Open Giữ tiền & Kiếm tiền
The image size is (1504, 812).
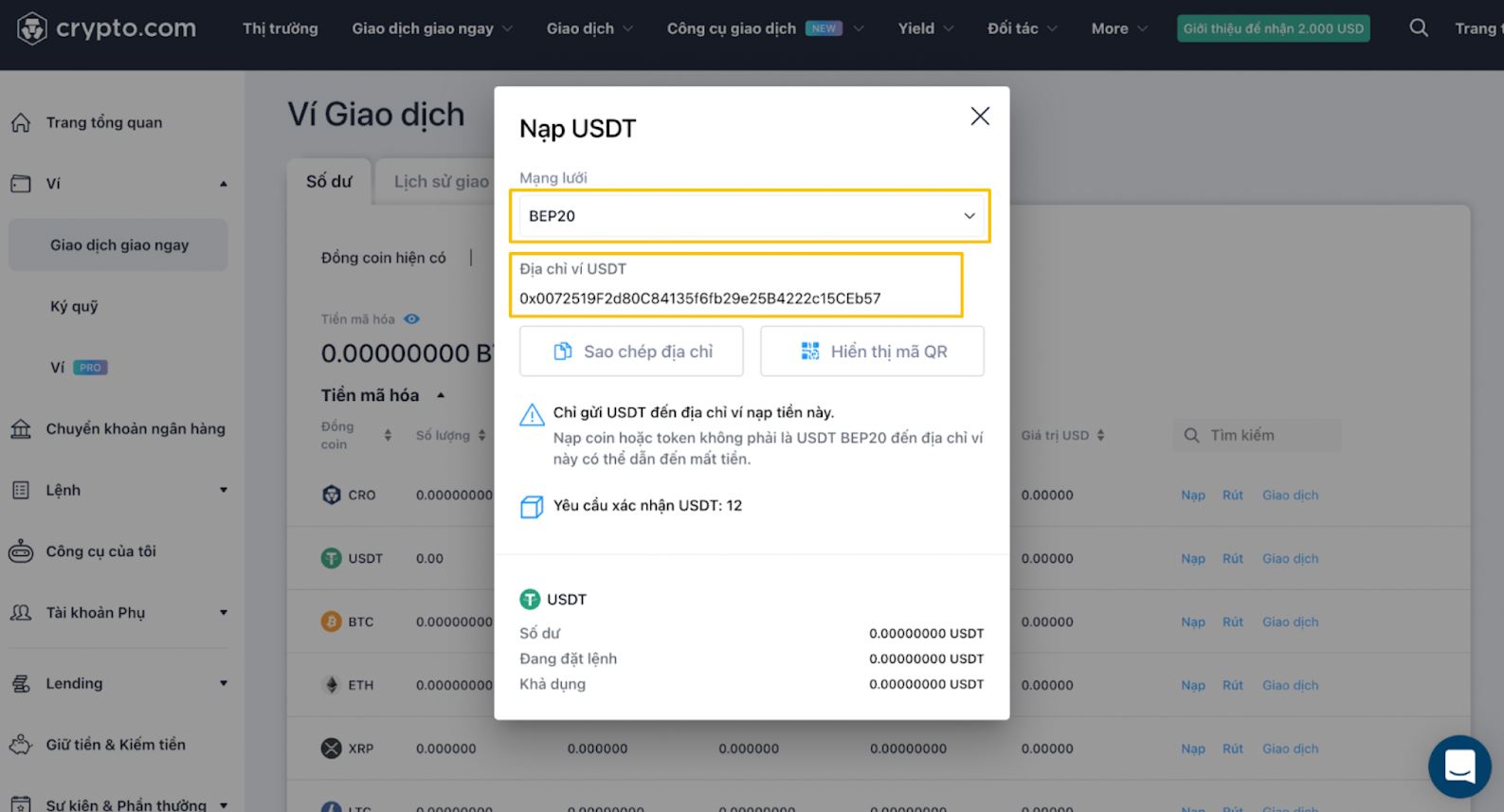[116, 745]
